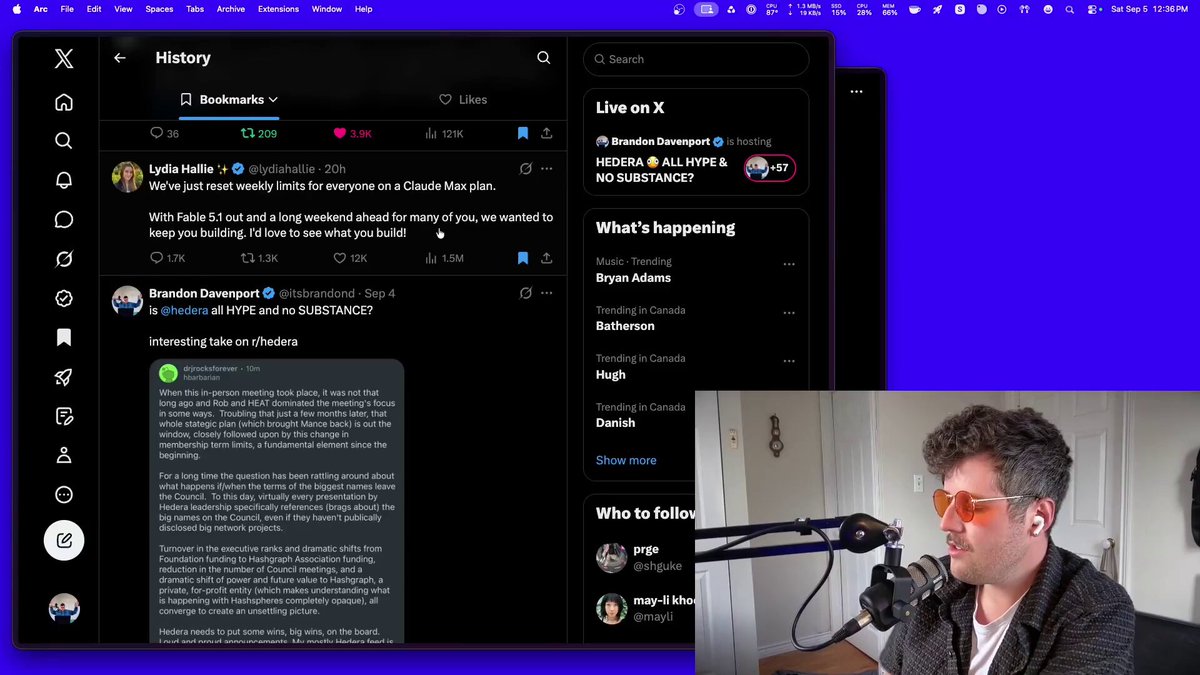
Task: Like Lydia Hallie's post 12K
Action: click(350, 258)
